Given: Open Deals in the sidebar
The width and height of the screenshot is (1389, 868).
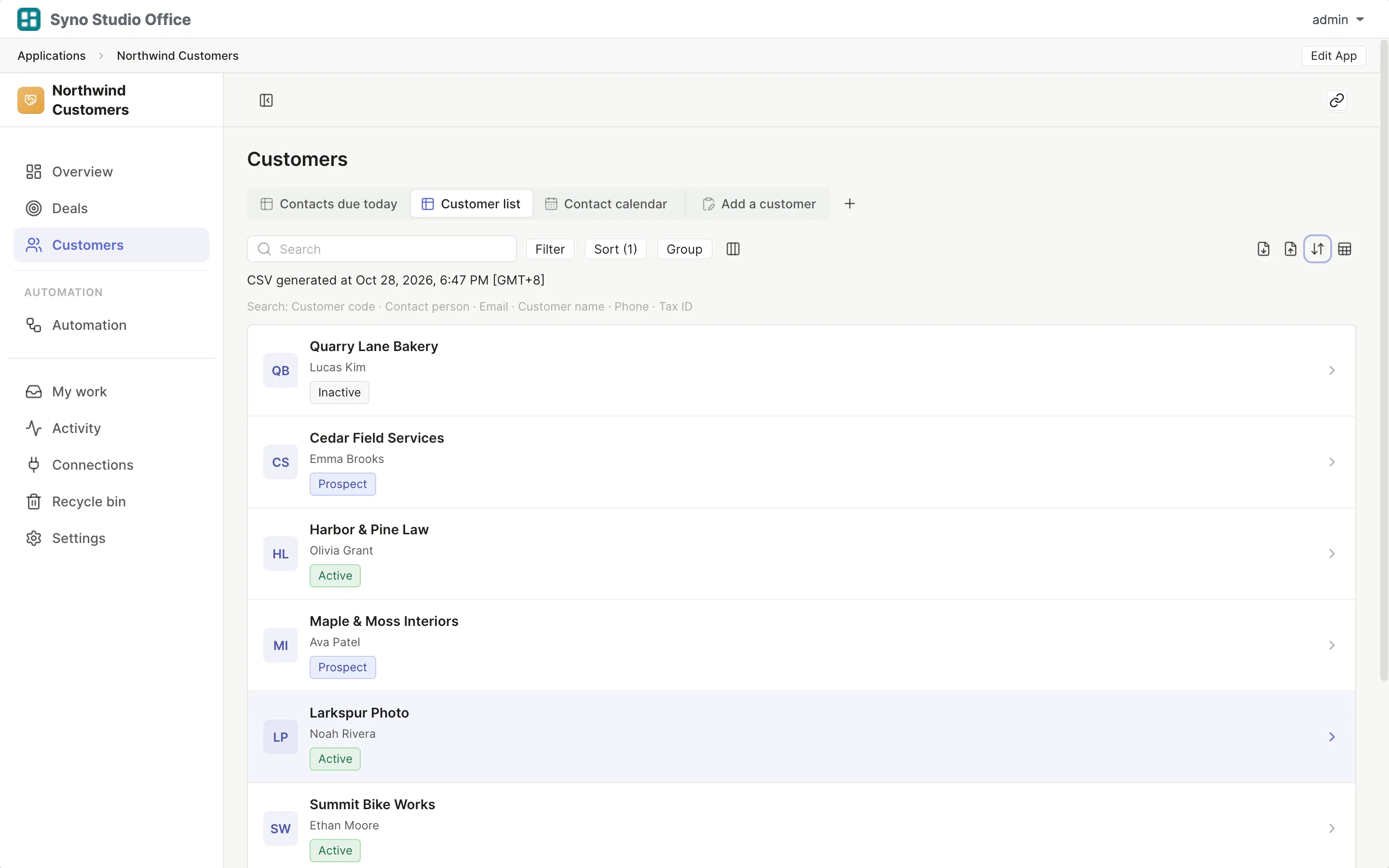Looking at the screenshot, I should [x=111, y=208].
